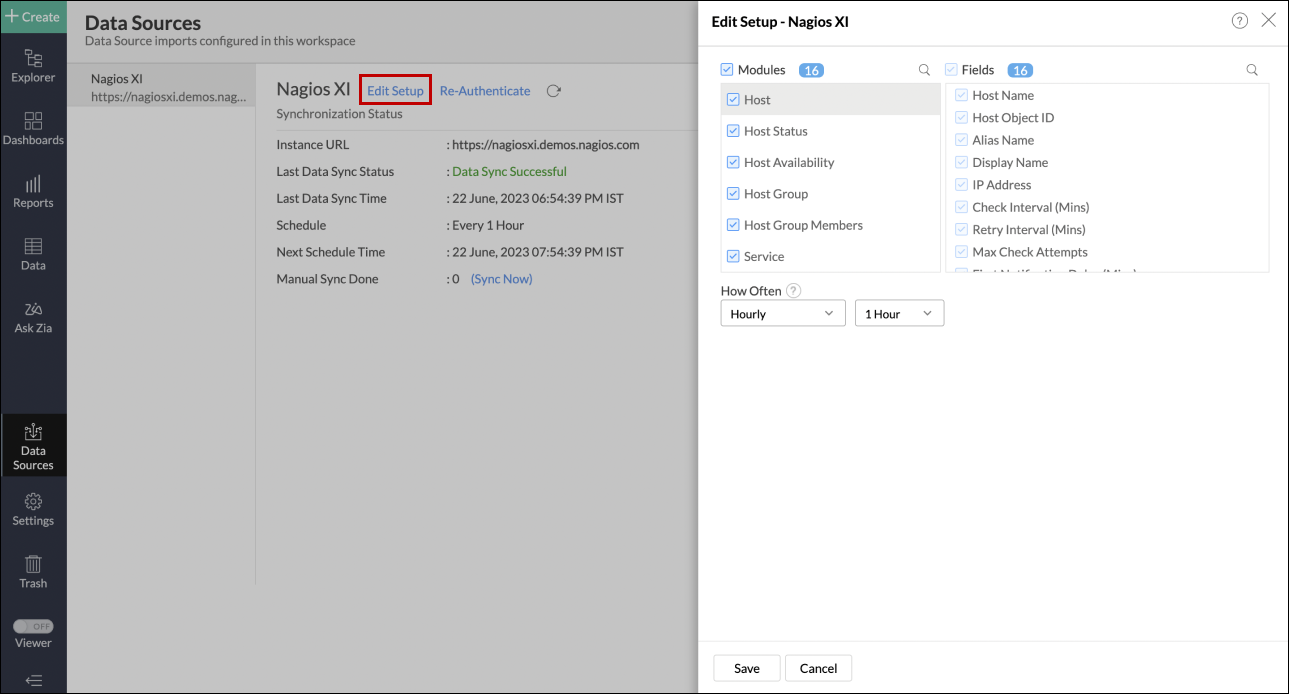Uncheck the IP Address field

[961, 184]
